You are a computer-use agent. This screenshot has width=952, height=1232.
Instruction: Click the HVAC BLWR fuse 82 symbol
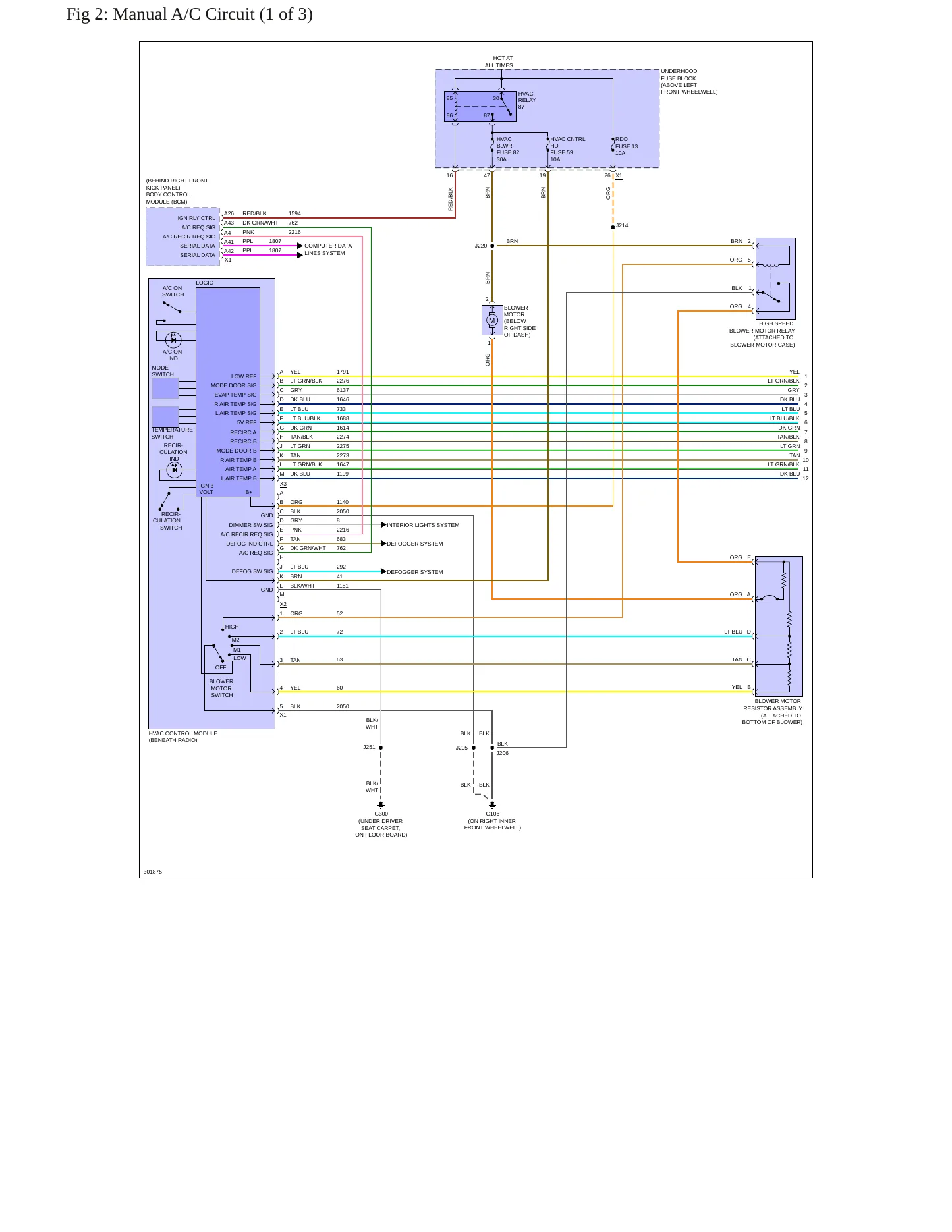492,145
